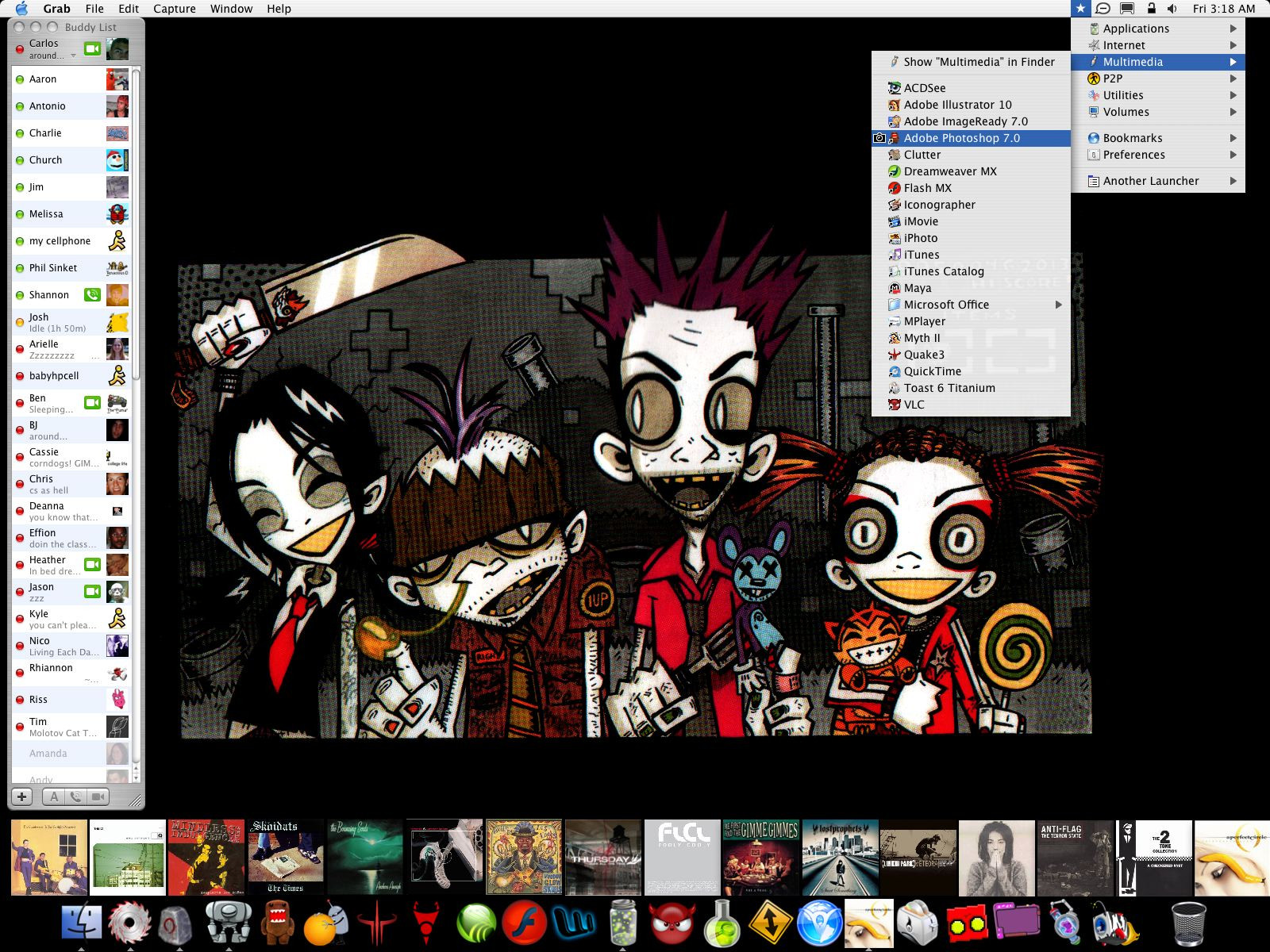1270x952 pixels.
Task: Open the volume icon in menu bar
Action: click(x=1172, y=9)
